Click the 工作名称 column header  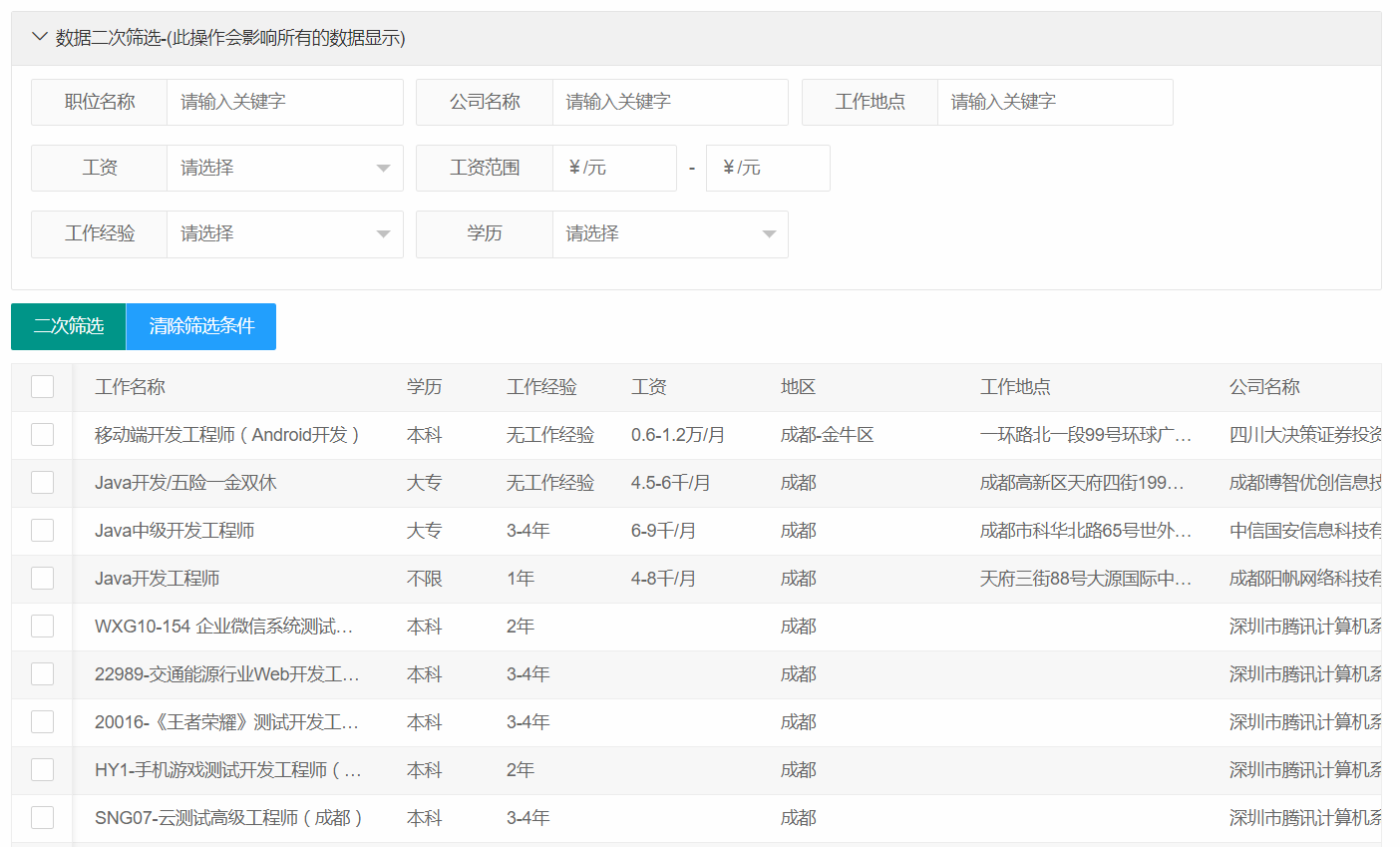(x=130, y=387)
